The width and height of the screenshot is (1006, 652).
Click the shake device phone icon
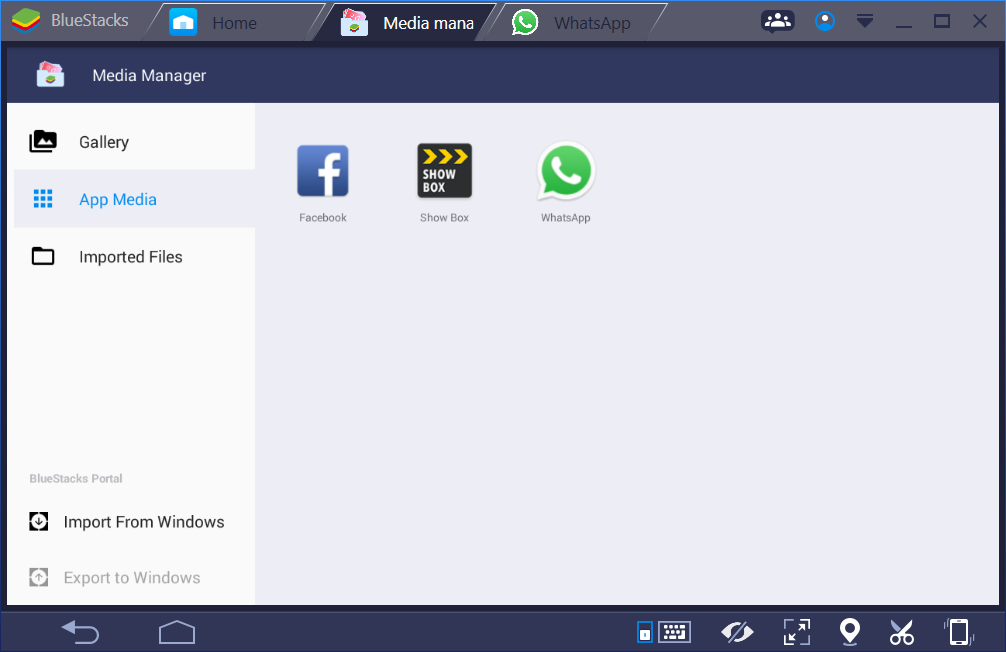pyautogui.click(x=959, y=632)
